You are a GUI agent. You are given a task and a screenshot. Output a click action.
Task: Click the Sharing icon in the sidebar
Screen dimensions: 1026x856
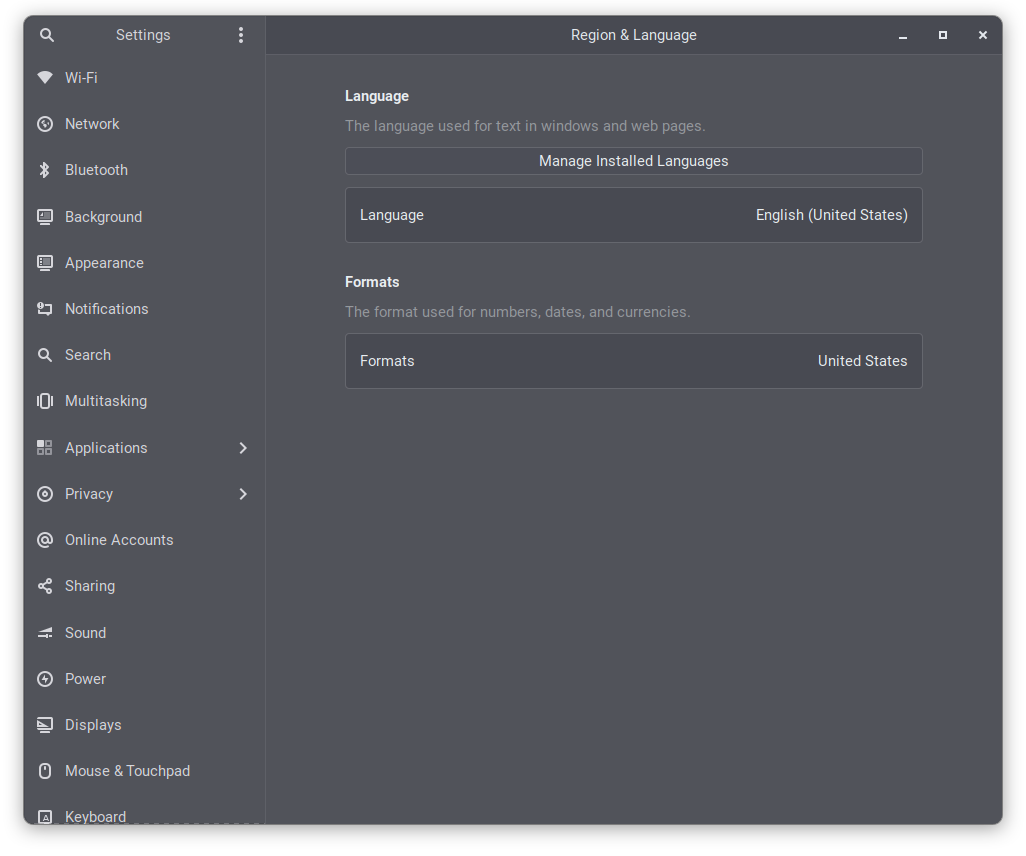click(x=45, y=586)
